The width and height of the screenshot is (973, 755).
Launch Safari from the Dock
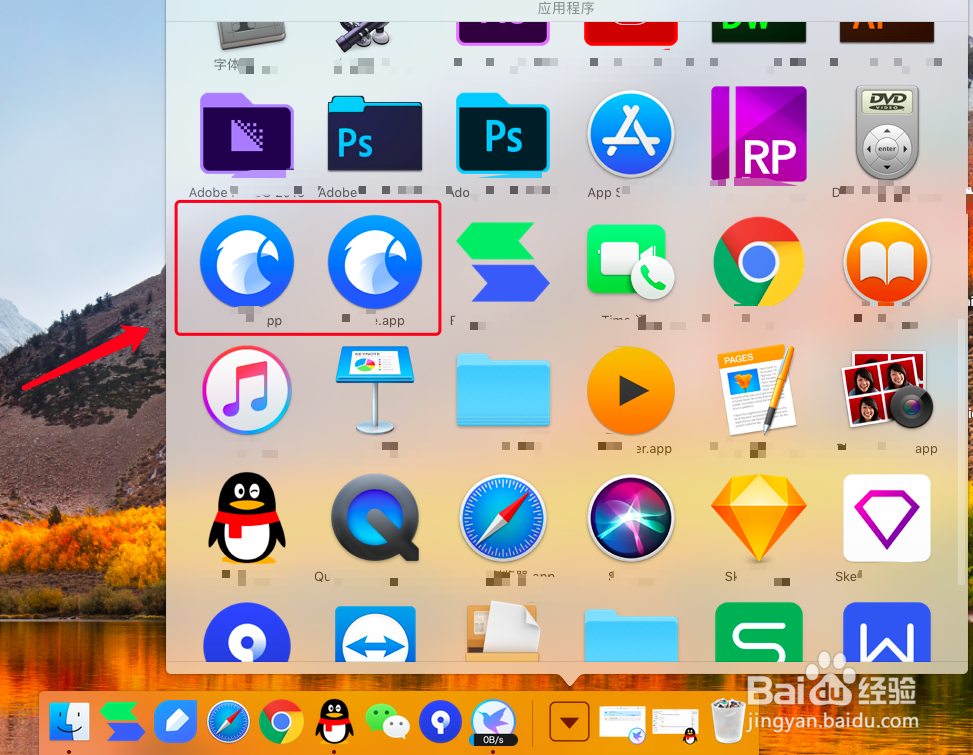click(228, 721)
